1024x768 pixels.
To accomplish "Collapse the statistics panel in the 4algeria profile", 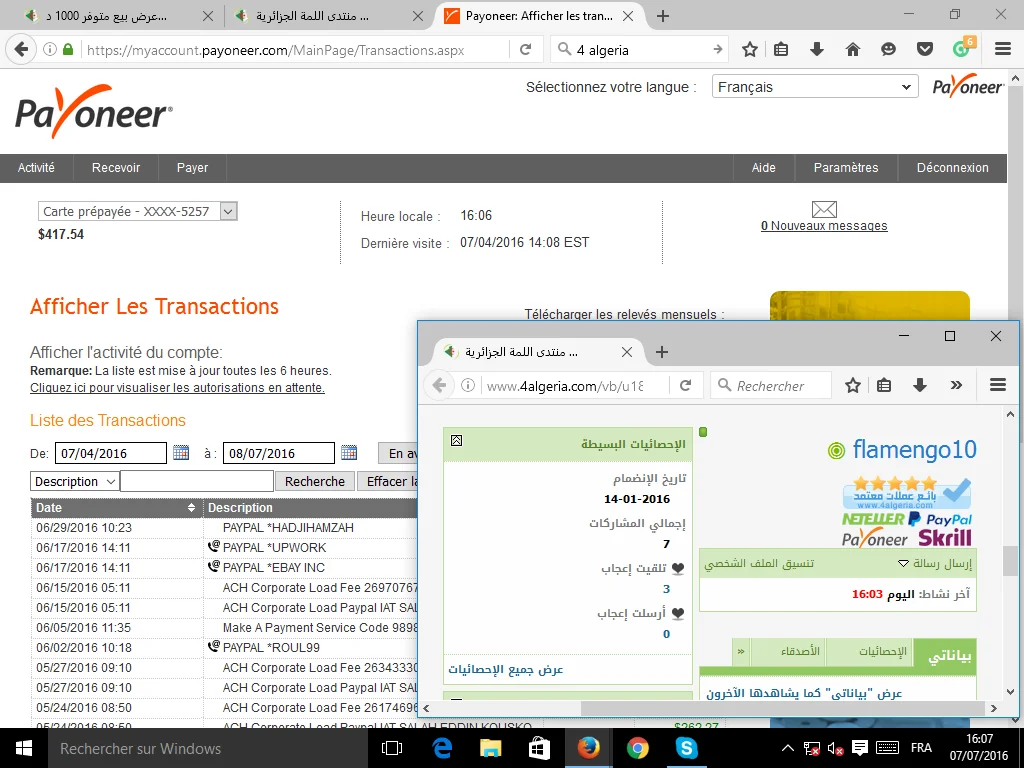I will pos(456,440).
